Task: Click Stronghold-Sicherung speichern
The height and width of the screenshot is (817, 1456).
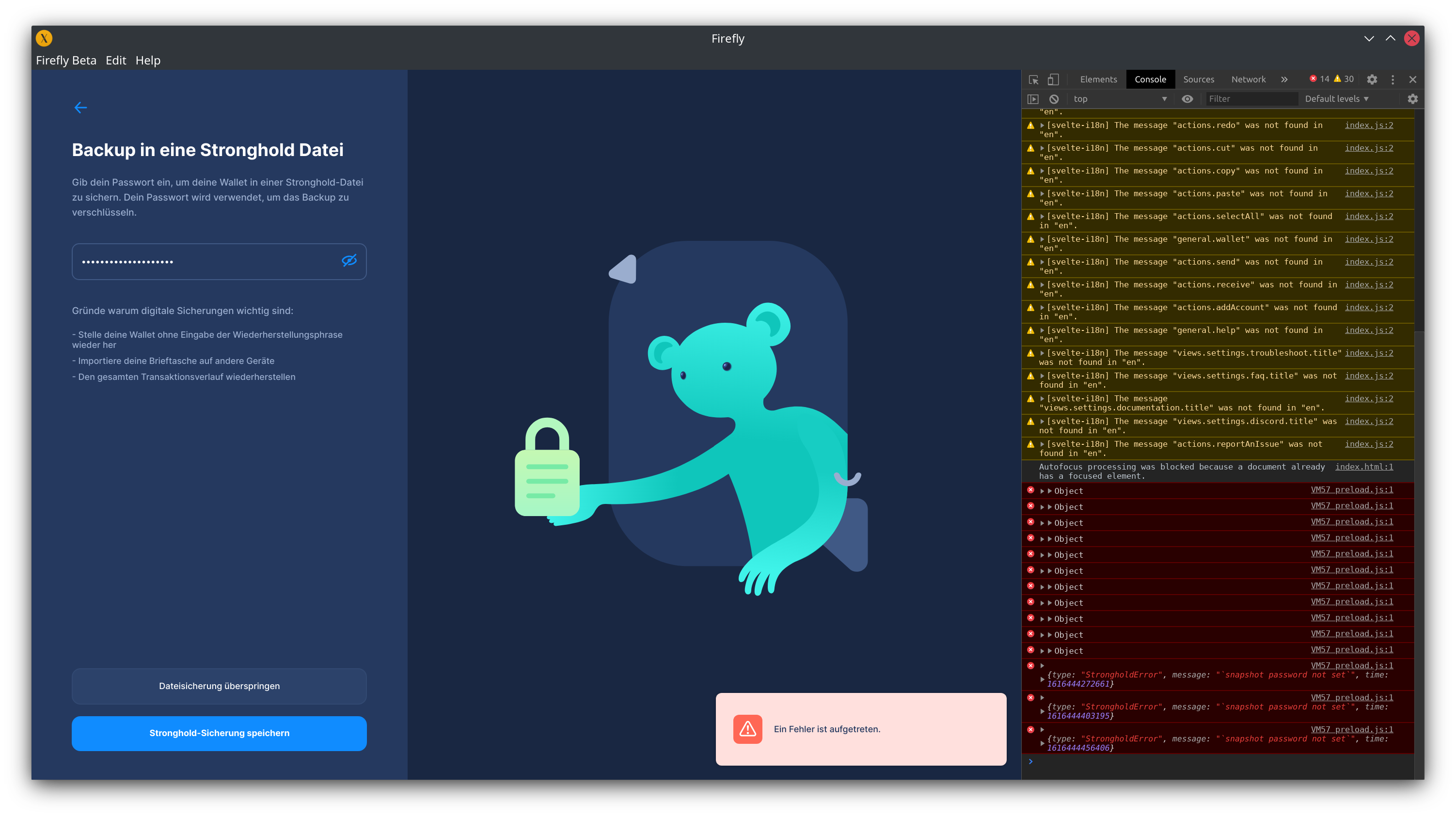Action: (219, 733)
